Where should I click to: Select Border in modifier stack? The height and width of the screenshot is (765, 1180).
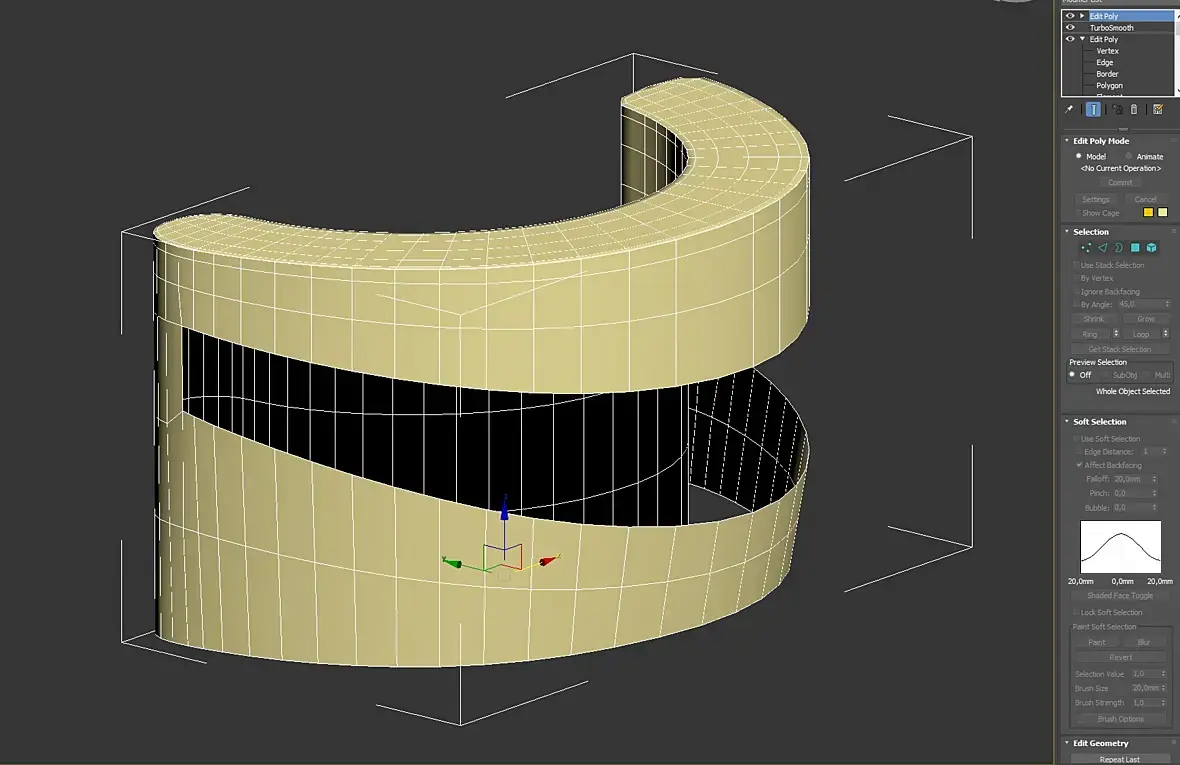[1107, 74]
